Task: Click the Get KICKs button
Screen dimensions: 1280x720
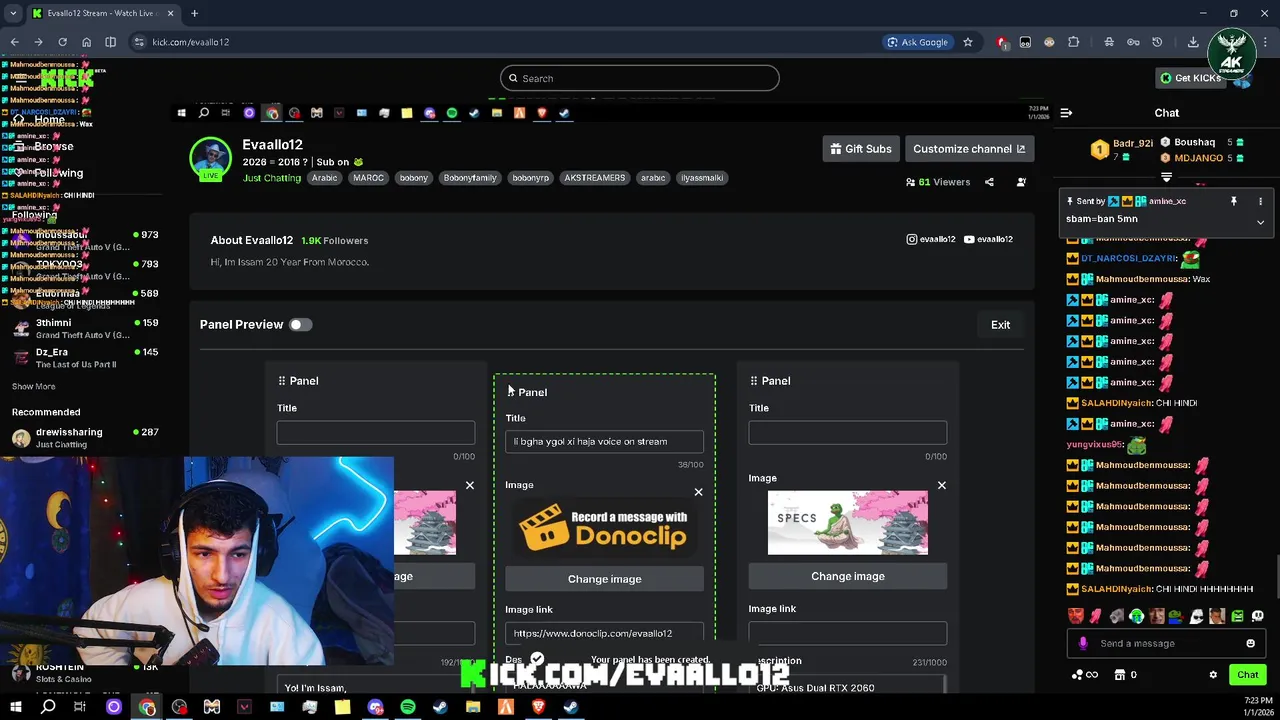Action: point(1191,78)
